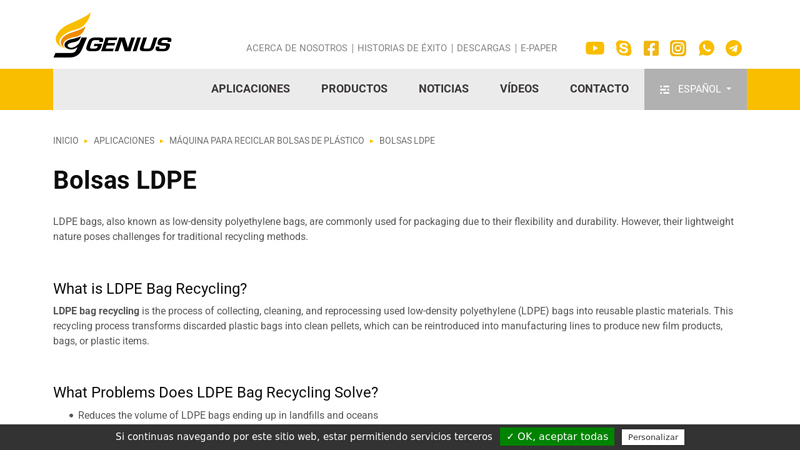The width and height of the screenshot is (800, 450).
Task: Go to Contacto page
Action: pyautogui.click(x=599, y=89)
